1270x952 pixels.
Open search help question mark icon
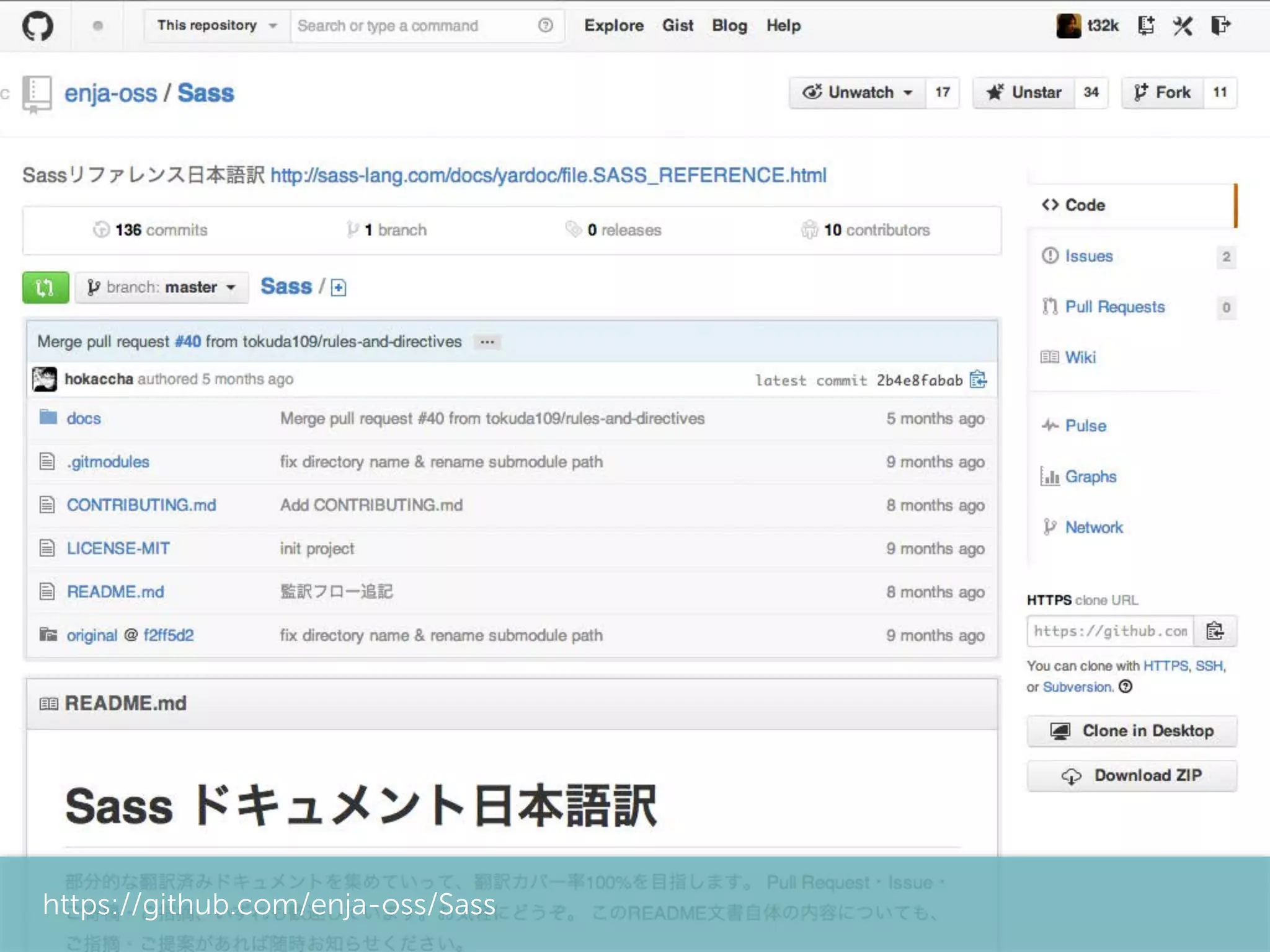[545, 25]
